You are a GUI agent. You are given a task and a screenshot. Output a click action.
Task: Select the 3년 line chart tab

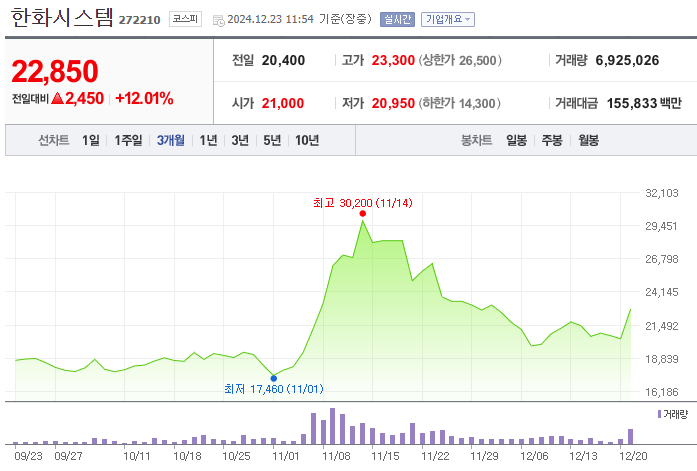[x=240, y=140]
